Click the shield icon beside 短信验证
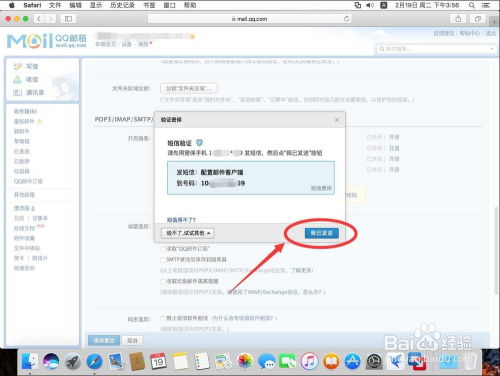Viewport: 500px width, 376px height. (199, 143)
